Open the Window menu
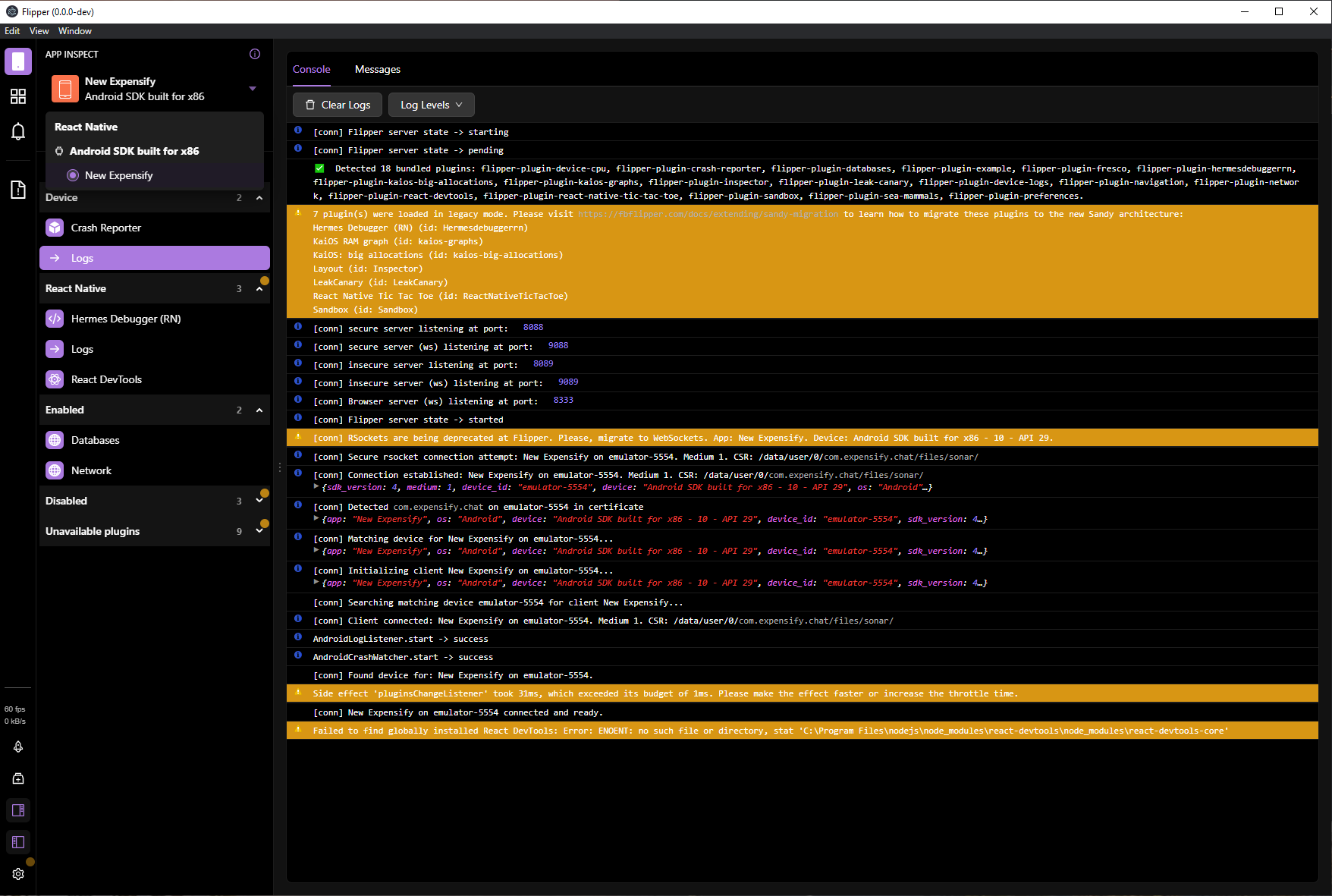1332x896 pixels. [x=75, y=31]
